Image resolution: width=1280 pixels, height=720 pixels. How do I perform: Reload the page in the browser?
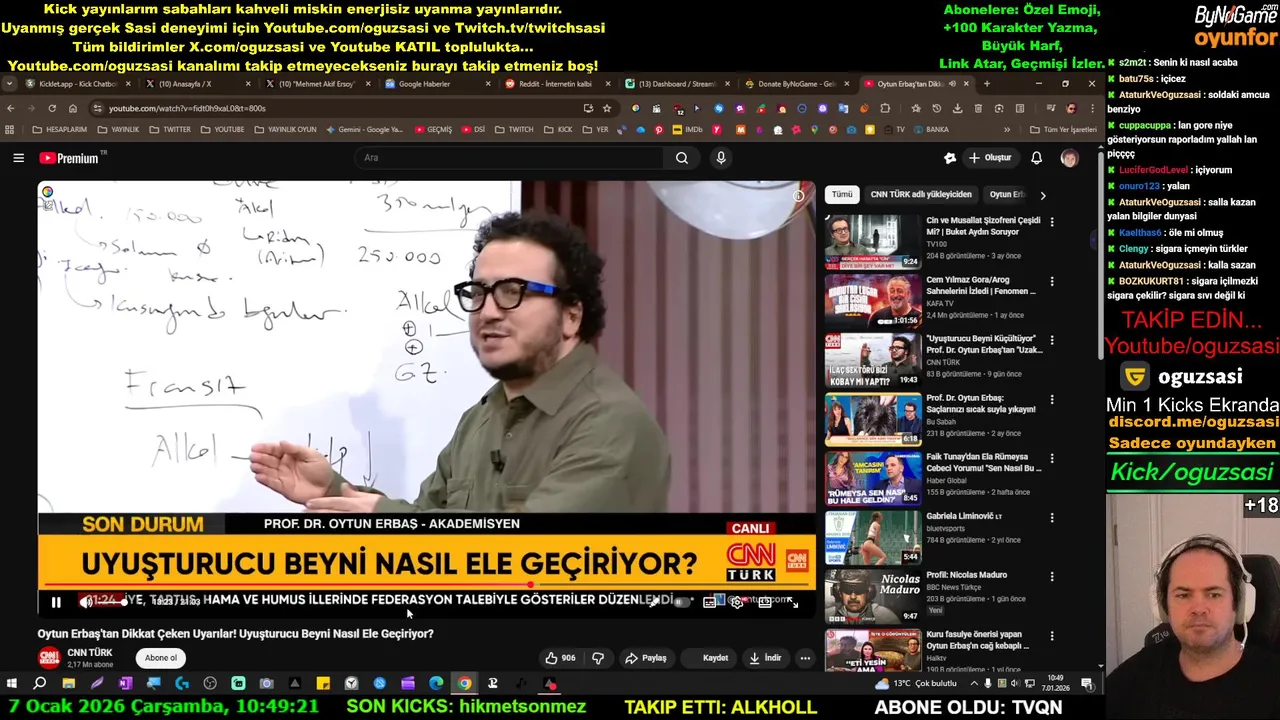coord(52,108)
